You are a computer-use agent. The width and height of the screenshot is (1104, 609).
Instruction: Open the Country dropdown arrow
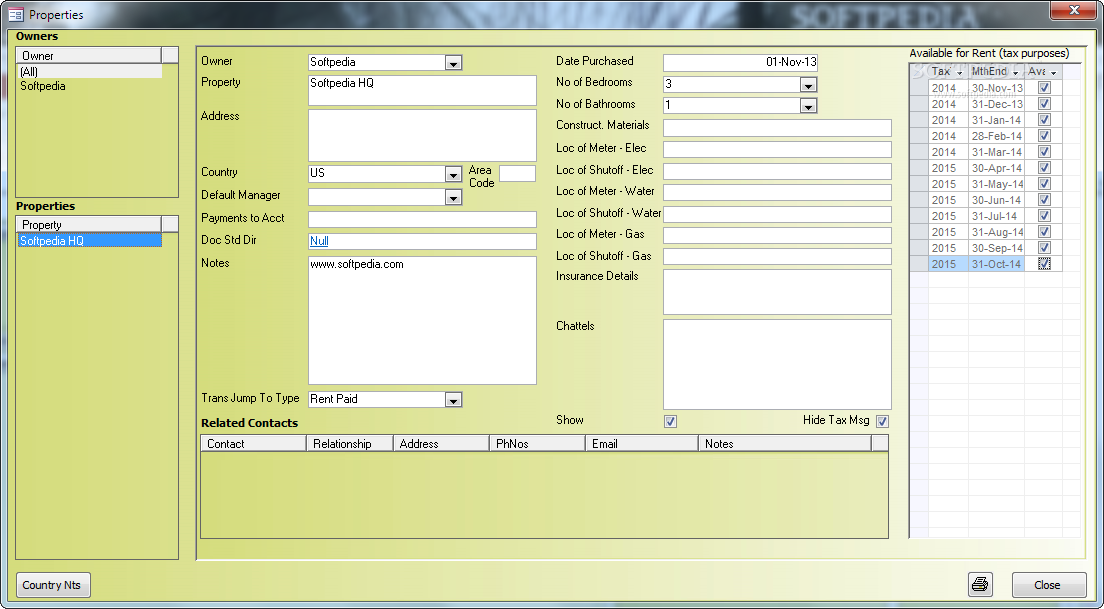click(453, 174)
